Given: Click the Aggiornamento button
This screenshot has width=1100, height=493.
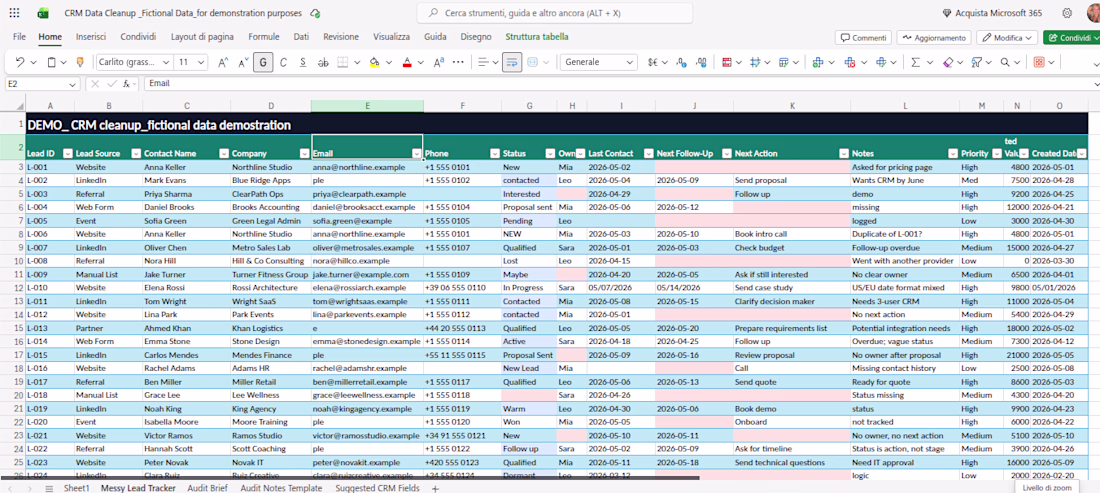Looking at the screenshot, I should [934, 38].
